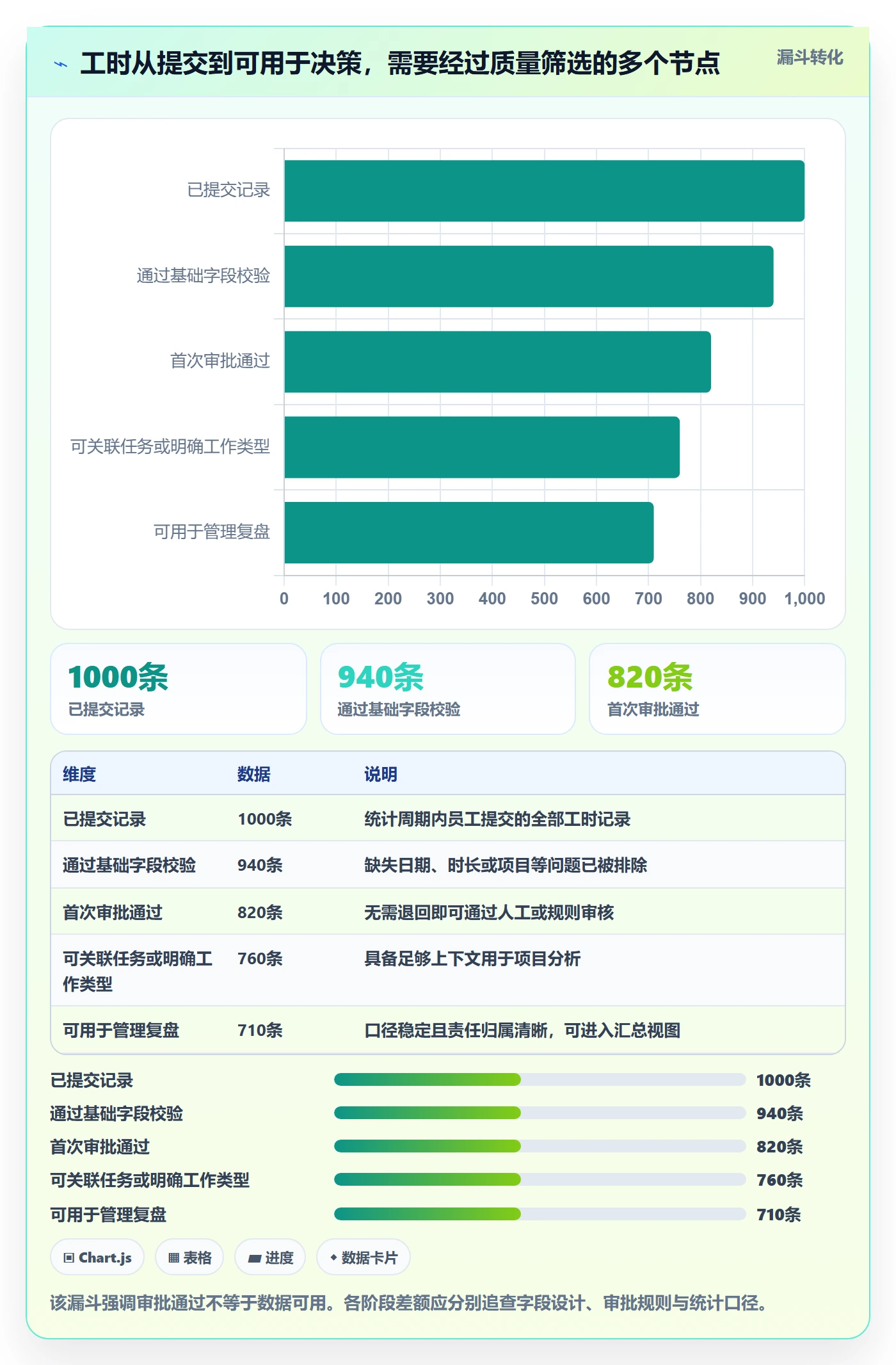Viewport: 896px width, 1365px height.
Task: Select the 通过基础字段校验 chart bar
Action: (x=529, y=276)
